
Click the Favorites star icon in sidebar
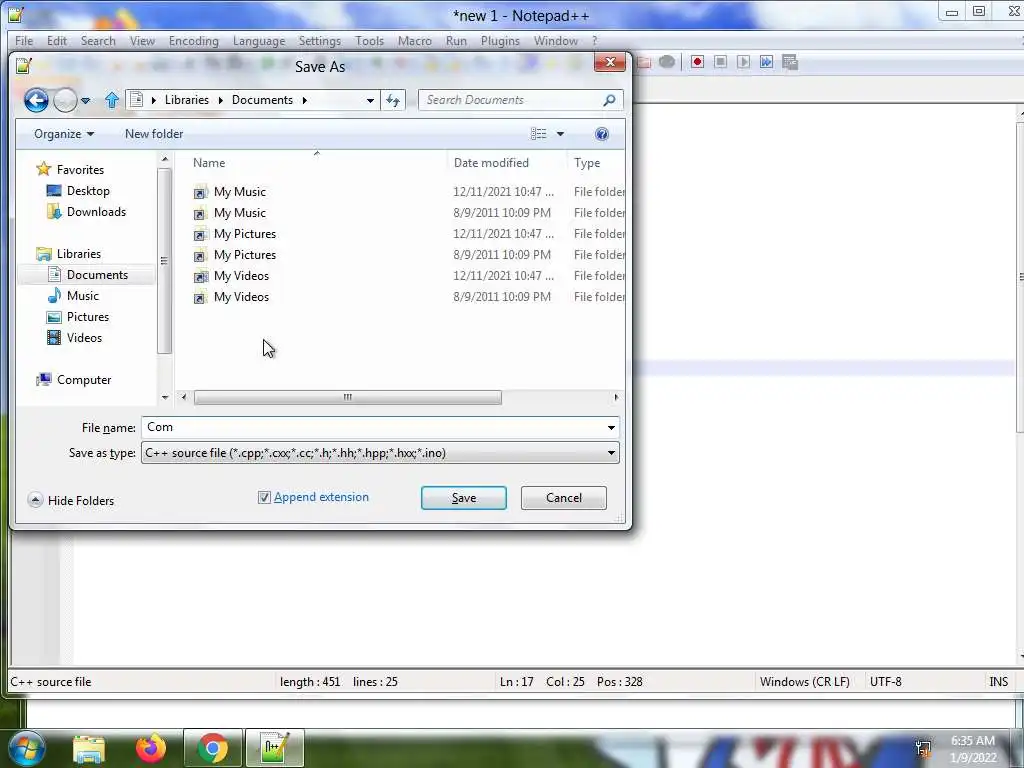point(43,169)
